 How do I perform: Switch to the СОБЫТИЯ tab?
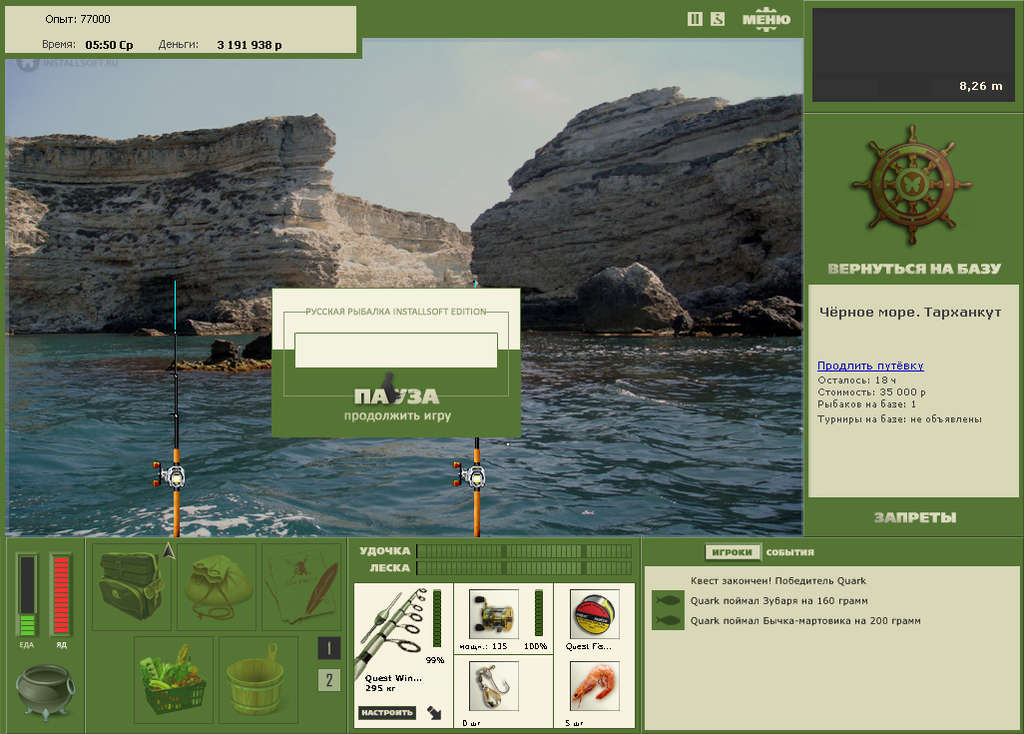pyautogui.click(x=790, y=552)
